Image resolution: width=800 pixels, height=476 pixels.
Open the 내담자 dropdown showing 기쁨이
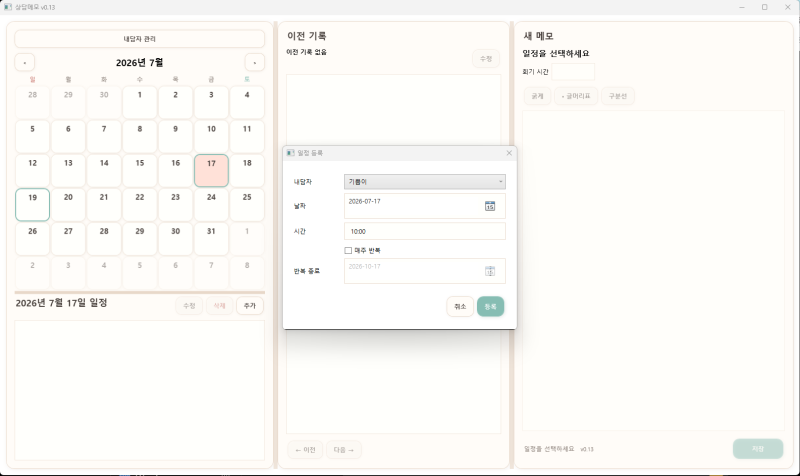[x=424, y=182]
